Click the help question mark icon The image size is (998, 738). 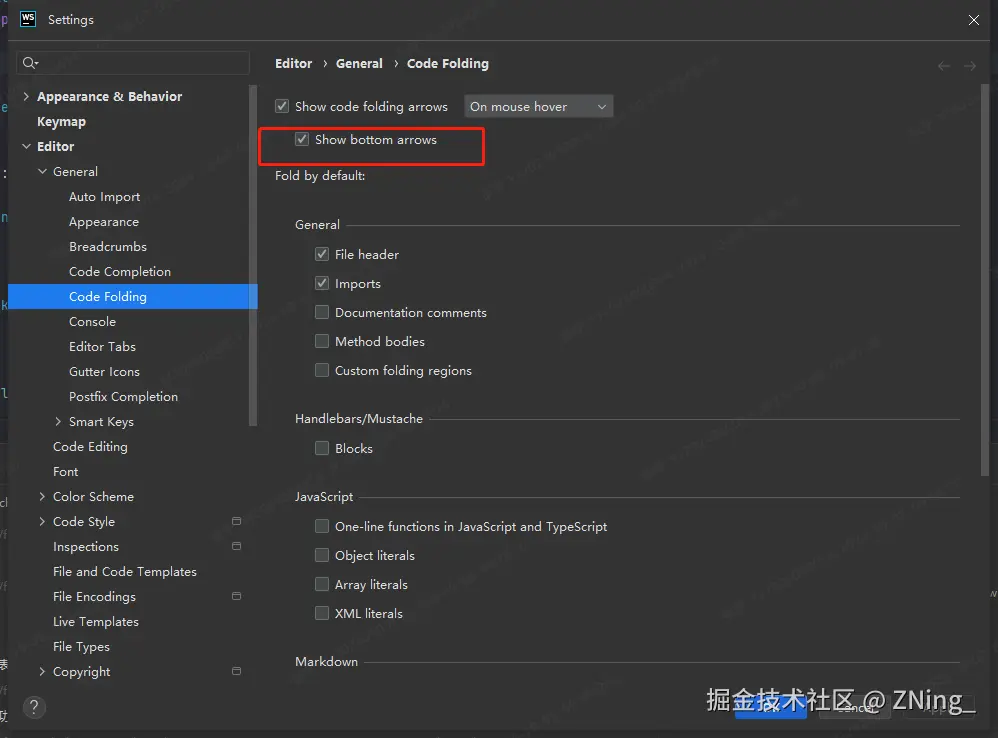point(34,707)
